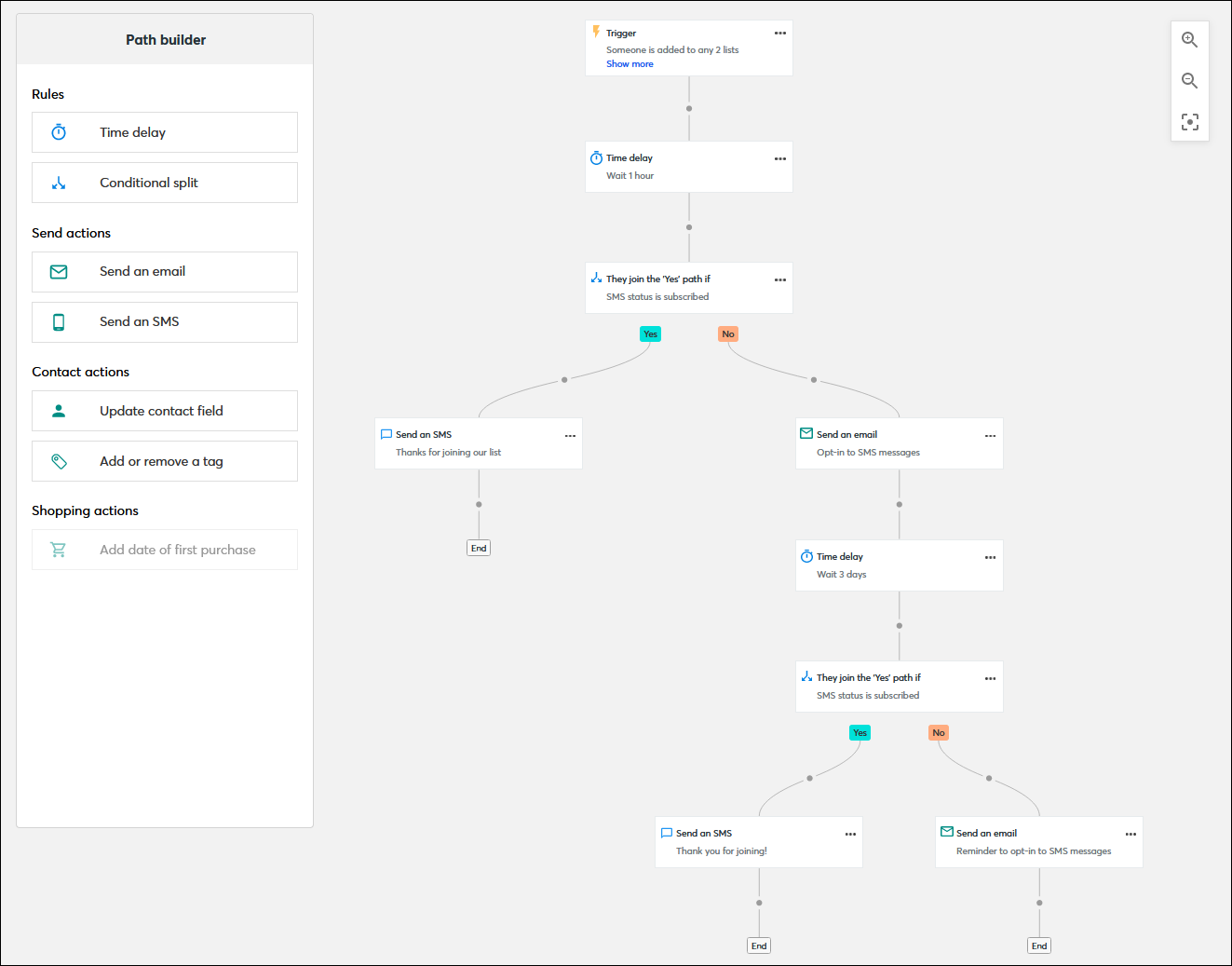Click envelope icon on 'Opt-in to SMS messages' node
This screenshot has width=1232, height=966.
click(806, 433)
